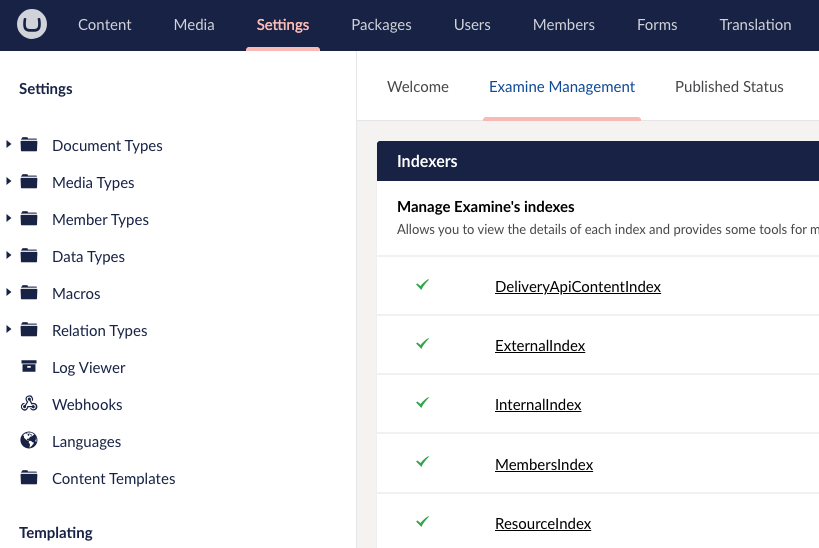Click the Languages globe icon
819x548 pixels.
(29, 441)
